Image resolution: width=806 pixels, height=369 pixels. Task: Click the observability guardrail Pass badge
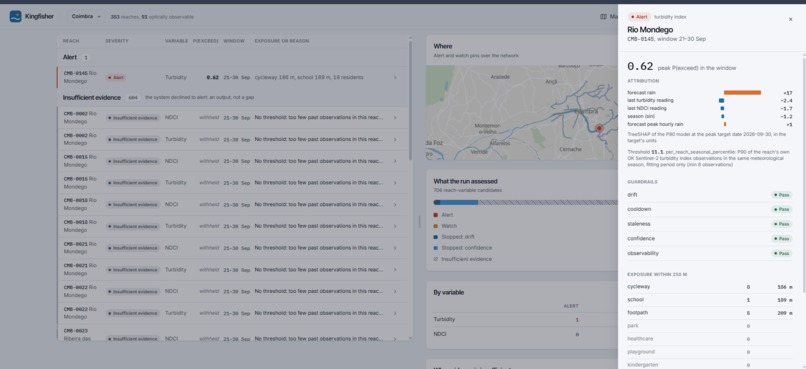click(x=781, y=253)
